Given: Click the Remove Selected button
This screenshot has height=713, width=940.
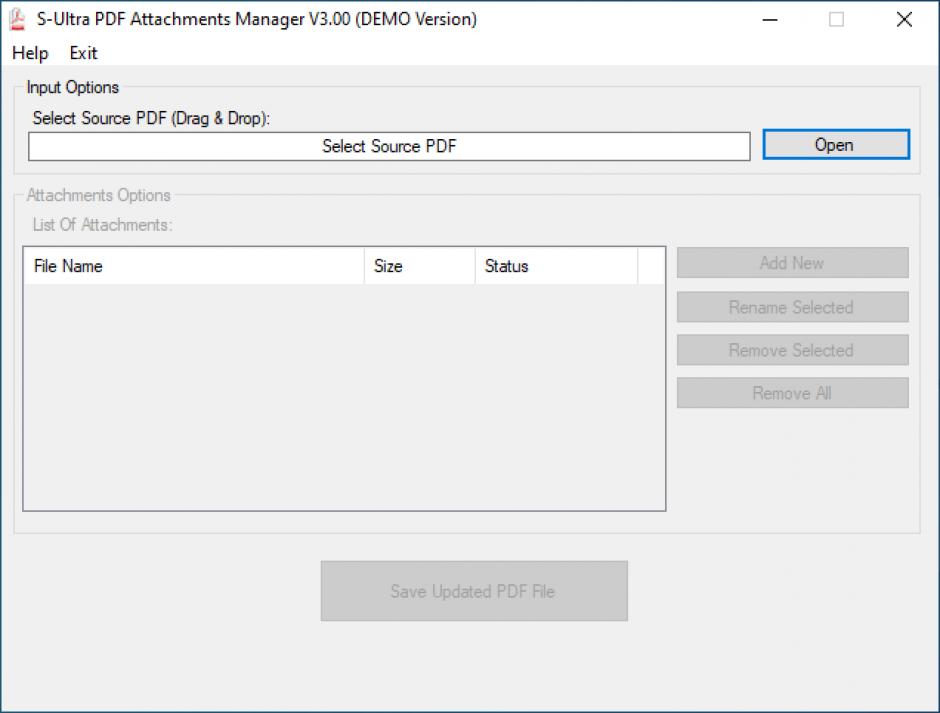Looking at the screenshot, I should click(793, 350).
